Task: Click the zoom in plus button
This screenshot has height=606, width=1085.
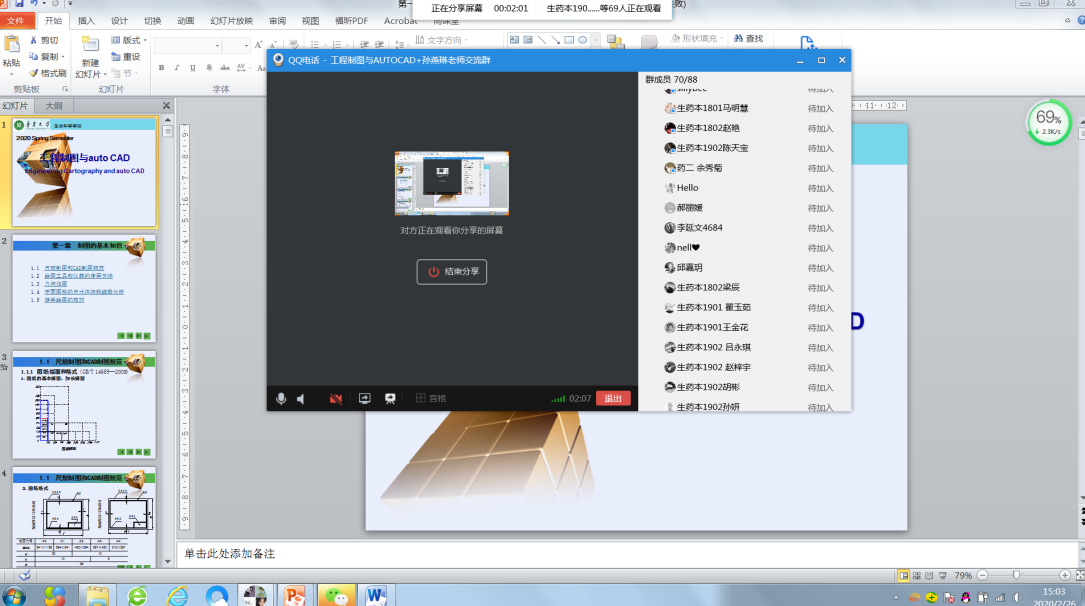Action: tap(1065, 576)
